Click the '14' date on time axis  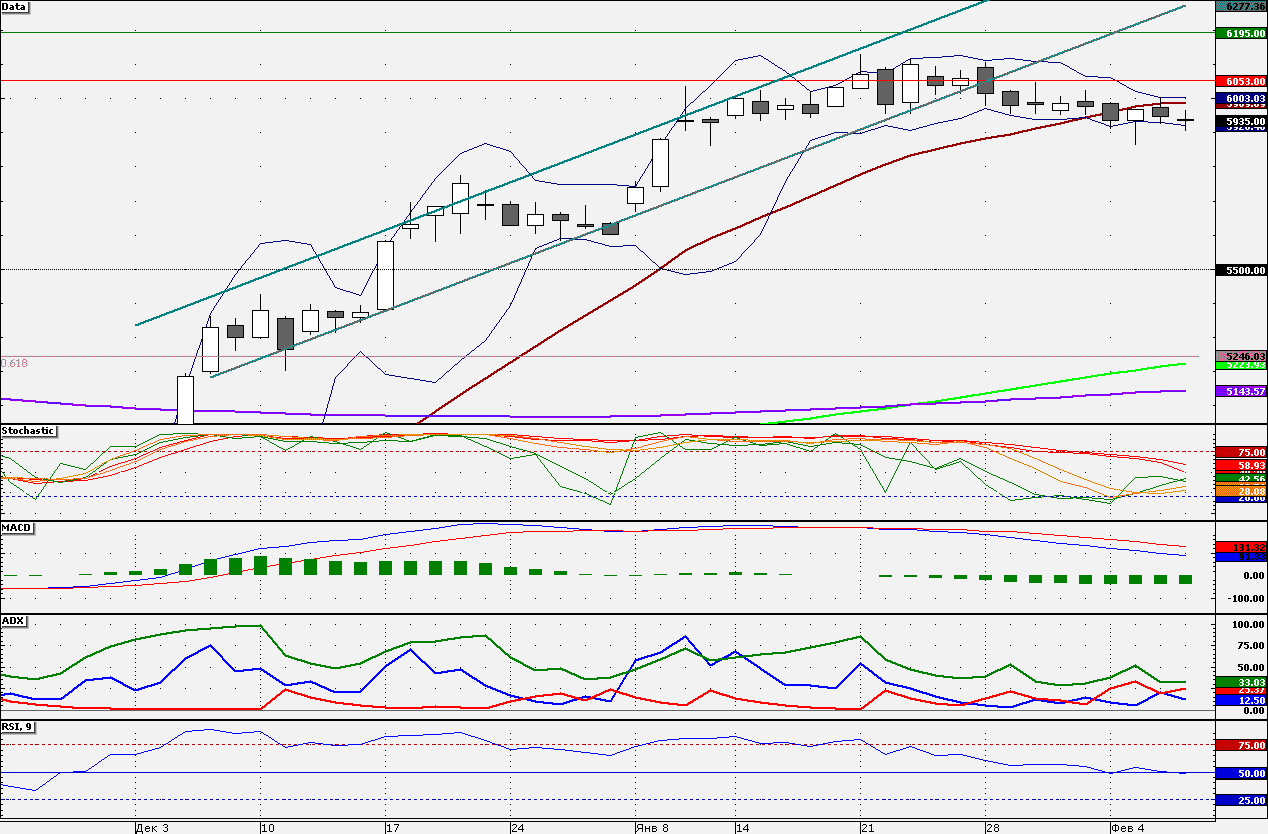[x=742, y=828]
